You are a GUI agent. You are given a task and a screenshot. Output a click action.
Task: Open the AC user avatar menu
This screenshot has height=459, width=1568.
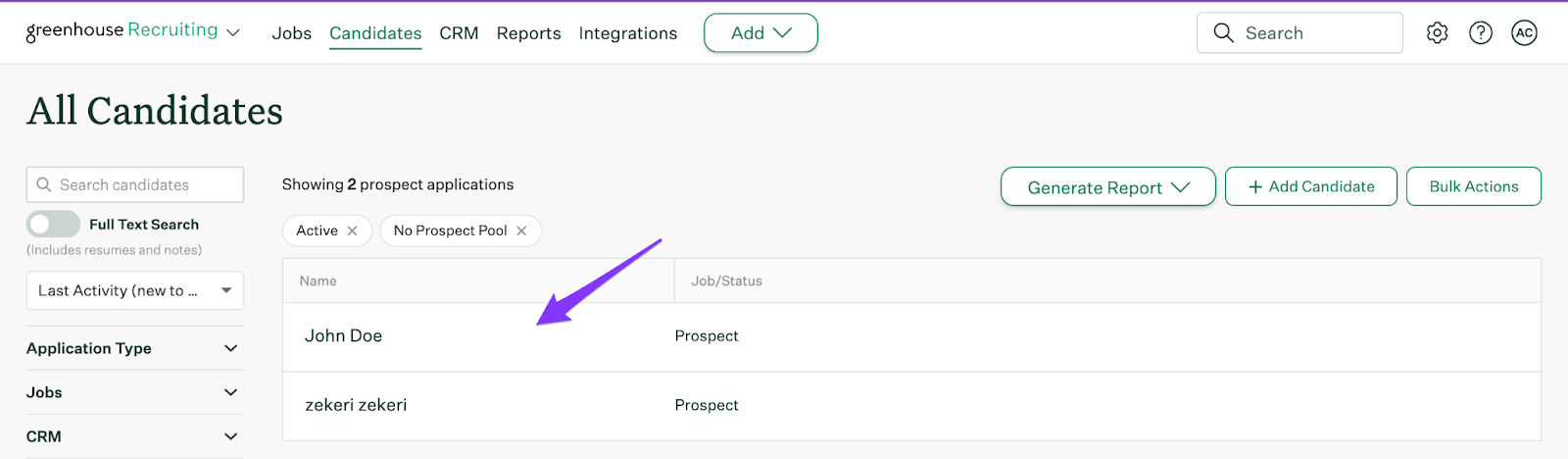1524,33
